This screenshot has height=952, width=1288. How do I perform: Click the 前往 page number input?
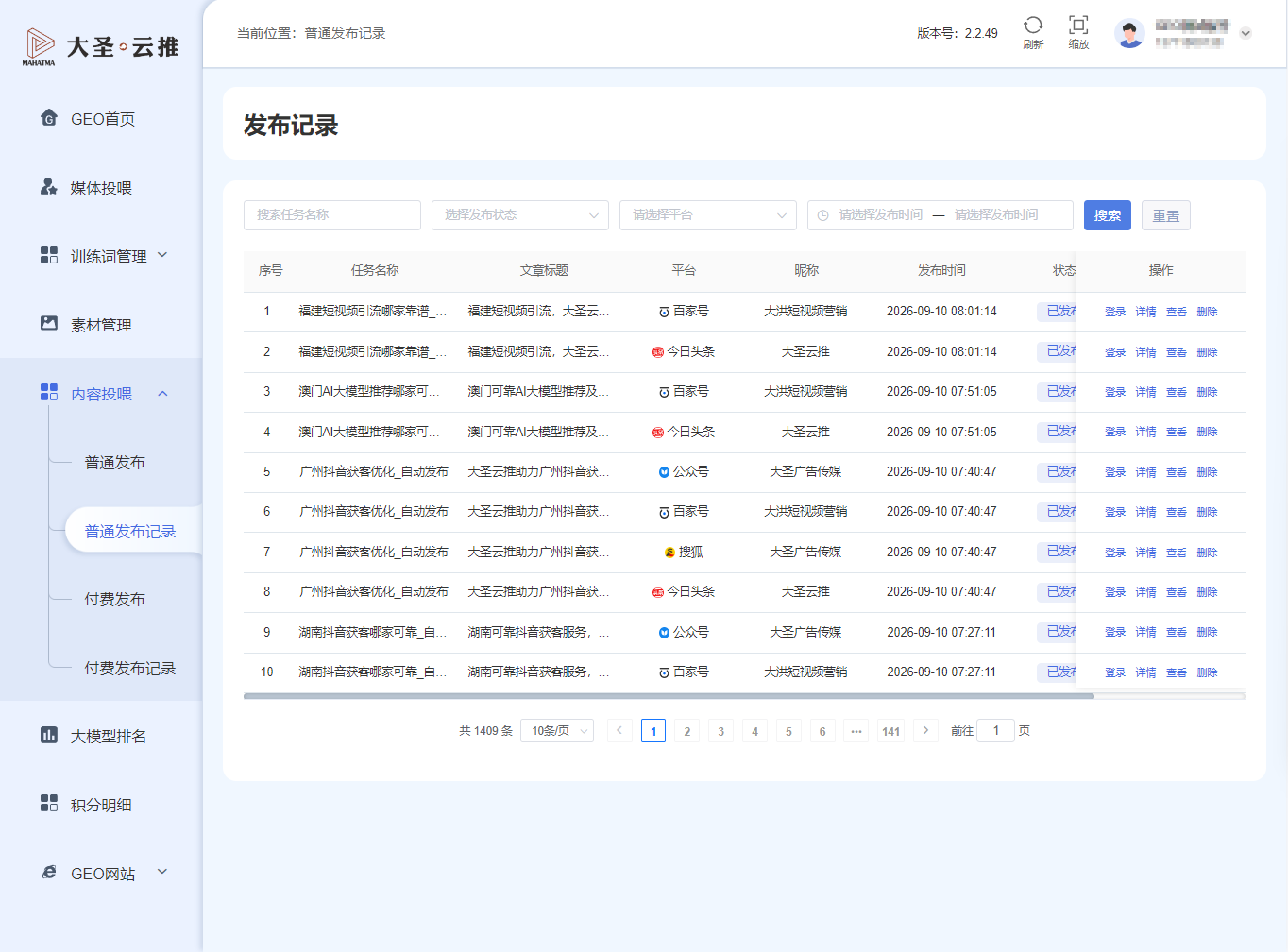(995, 730)
